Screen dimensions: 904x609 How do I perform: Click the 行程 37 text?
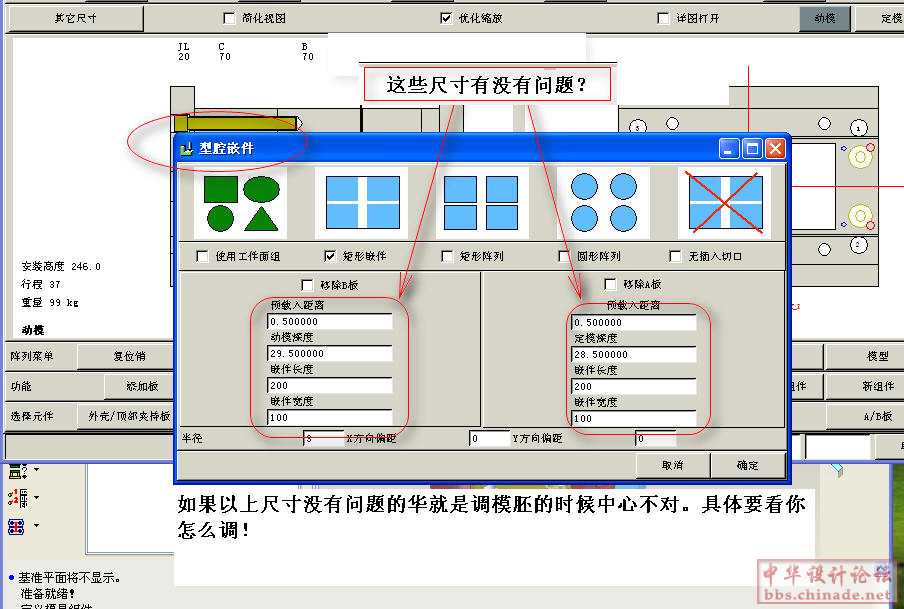tap(41, 284)
